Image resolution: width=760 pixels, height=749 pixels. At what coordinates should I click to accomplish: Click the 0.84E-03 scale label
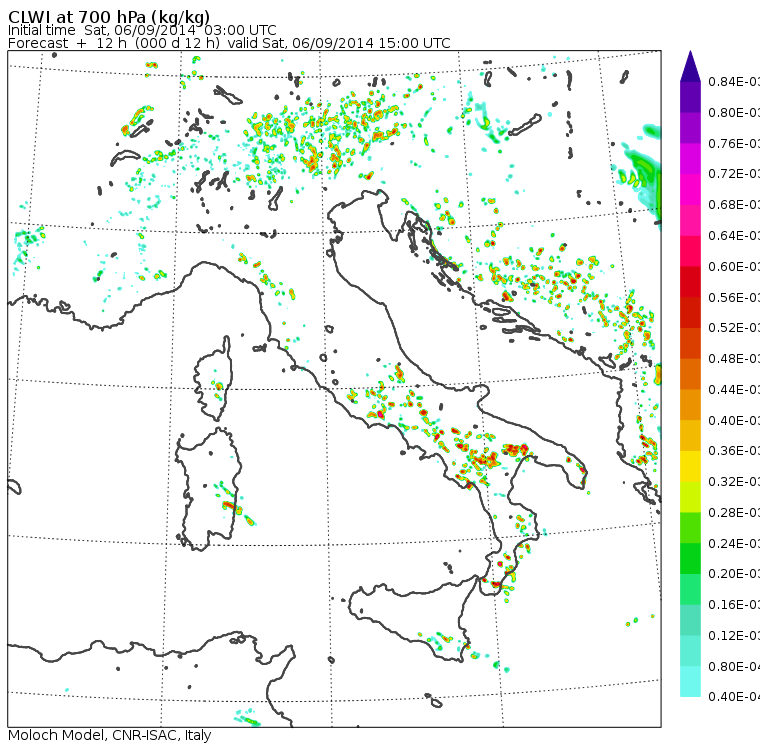734,82
